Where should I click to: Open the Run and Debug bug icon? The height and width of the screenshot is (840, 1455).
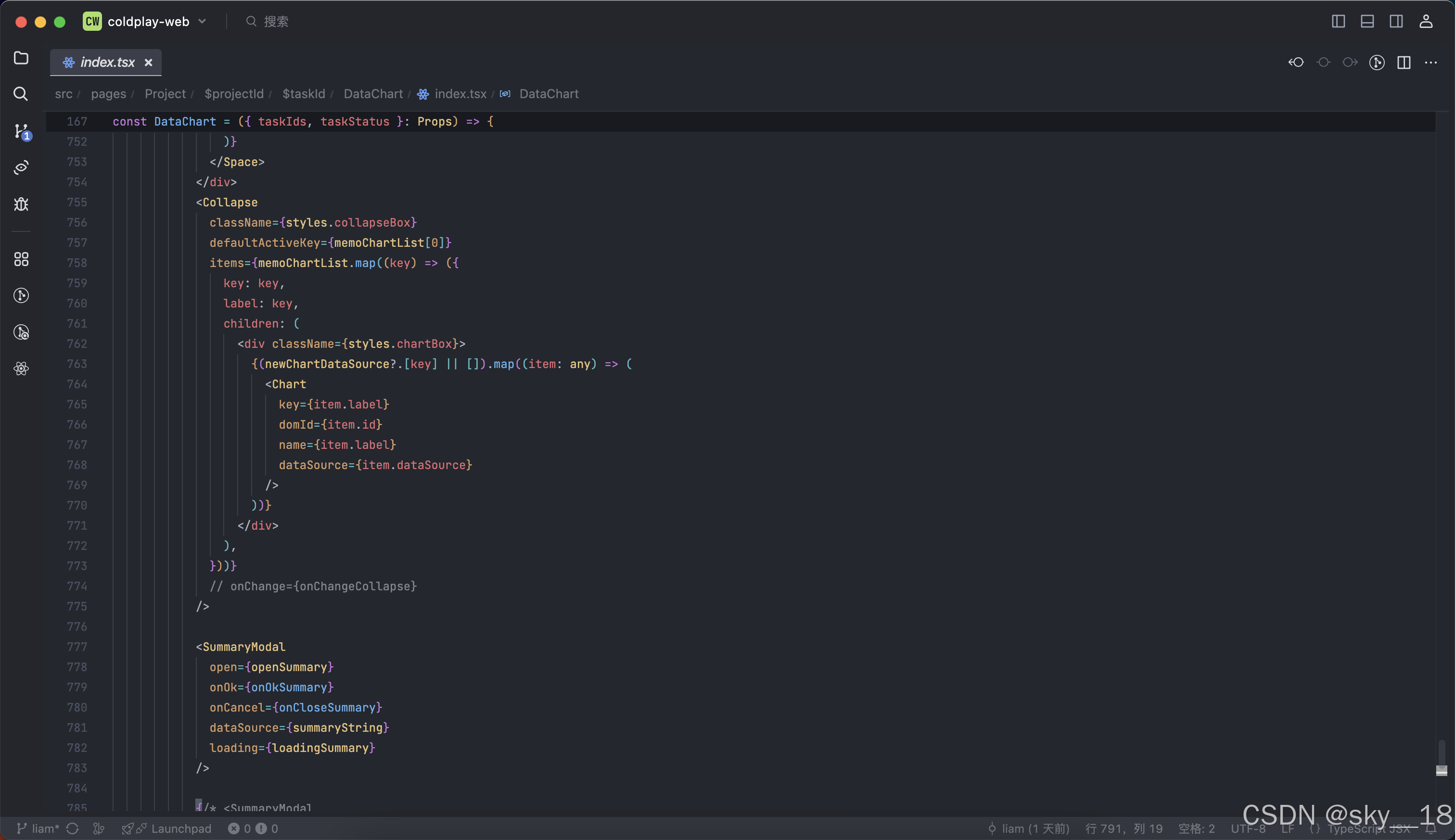pos(21,204)
